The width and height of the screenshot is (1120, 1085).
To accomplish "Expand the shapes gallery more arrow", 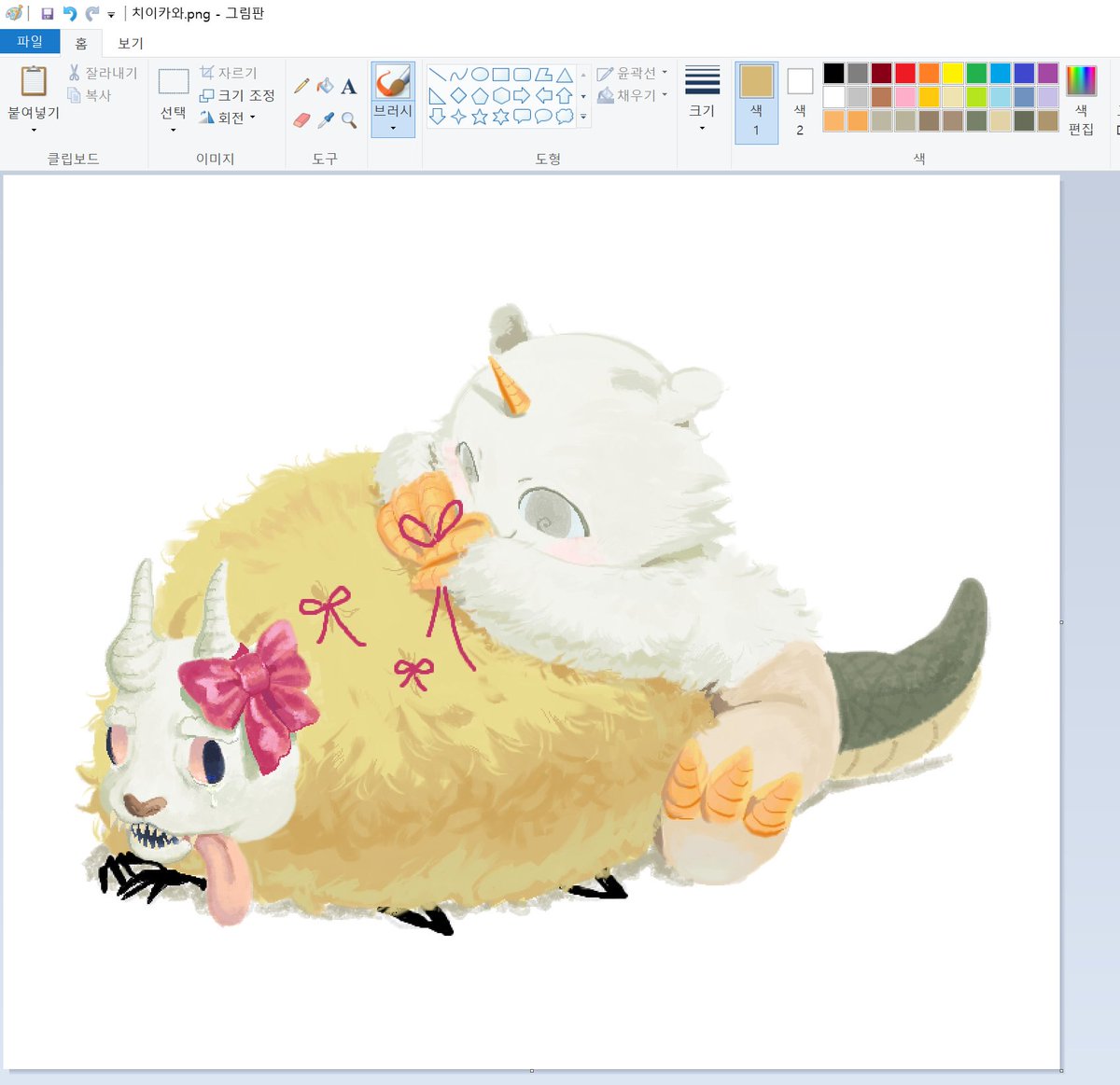I will [583, 117].
